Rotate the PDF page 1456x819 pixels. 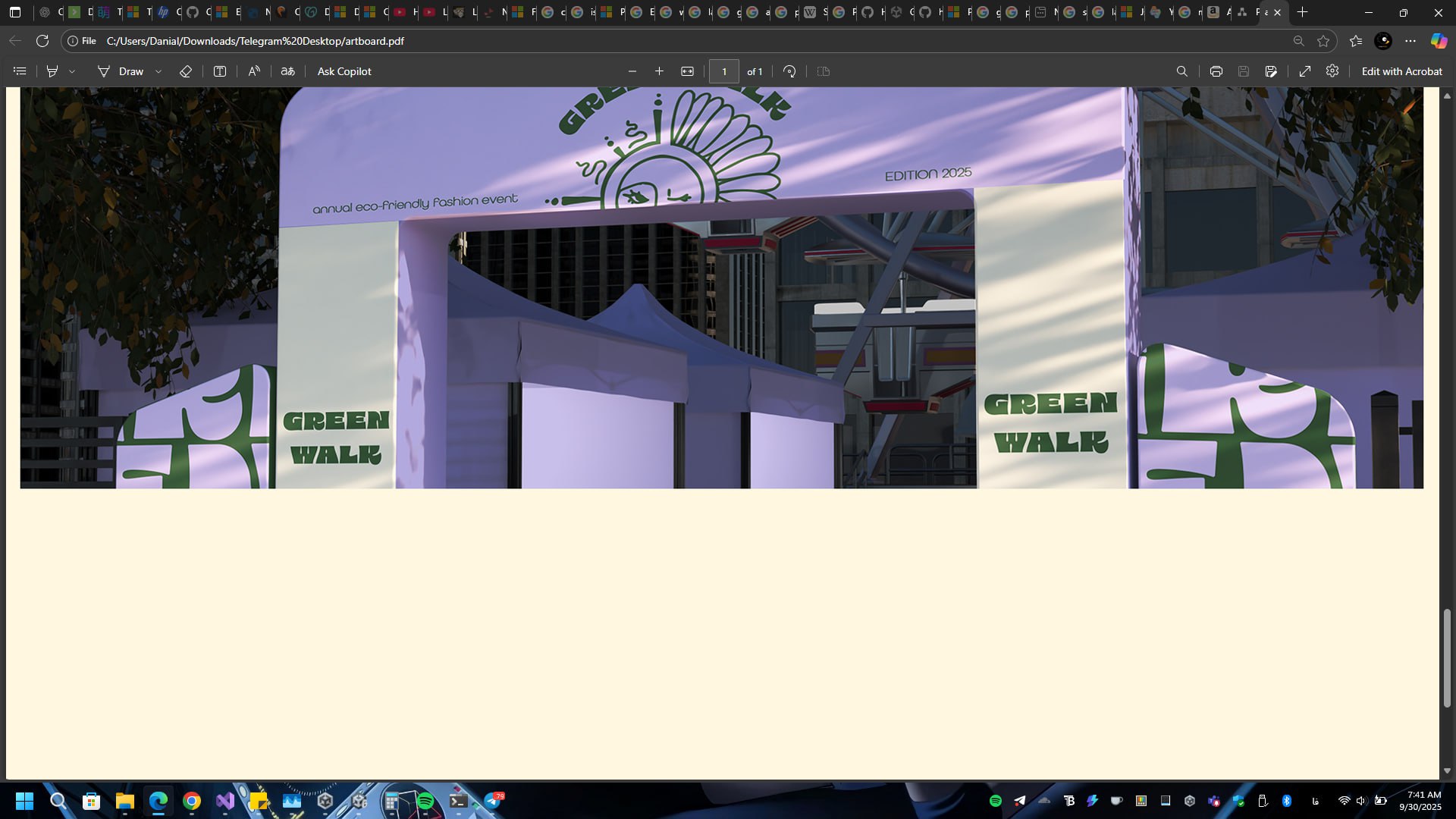(x=789, y=71)
